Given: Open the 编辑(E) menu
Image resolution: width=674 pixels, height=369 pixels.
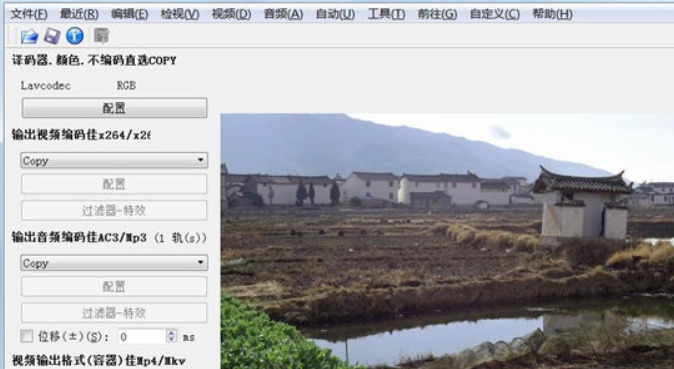Looking at the screenshot, I should click(x=129, y=14).
